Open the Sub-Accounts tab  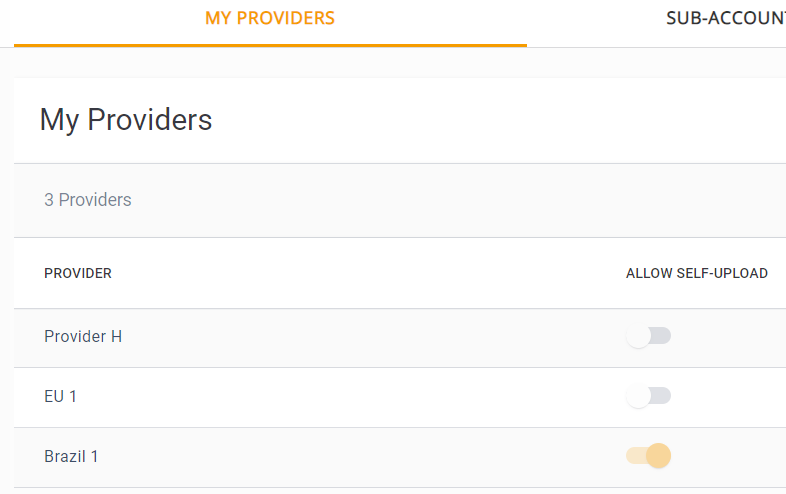pos(725,19)
